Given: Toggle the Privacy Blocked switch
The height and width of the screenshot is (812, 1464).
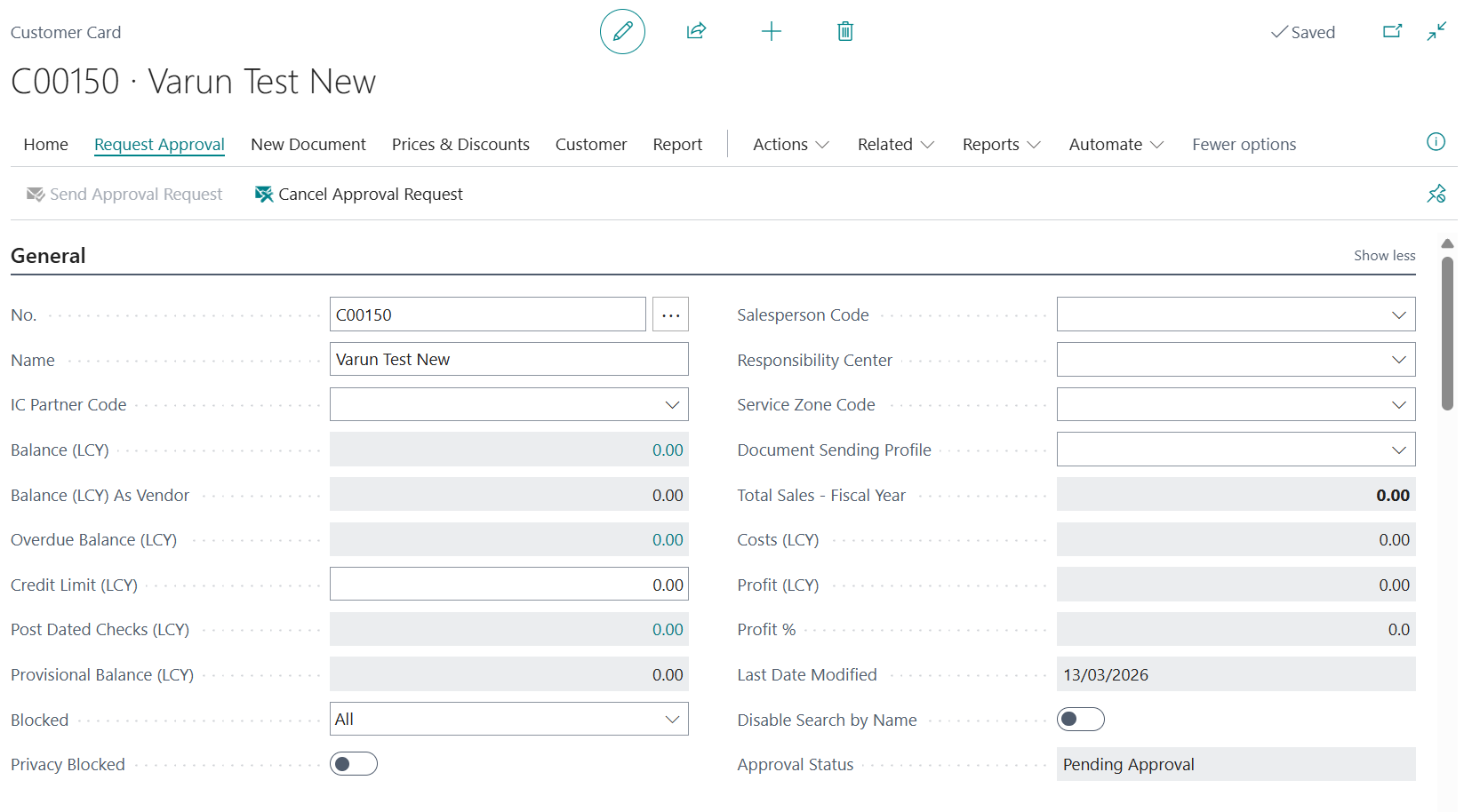Looking at the screenshot, I should (x=354, y=764).
